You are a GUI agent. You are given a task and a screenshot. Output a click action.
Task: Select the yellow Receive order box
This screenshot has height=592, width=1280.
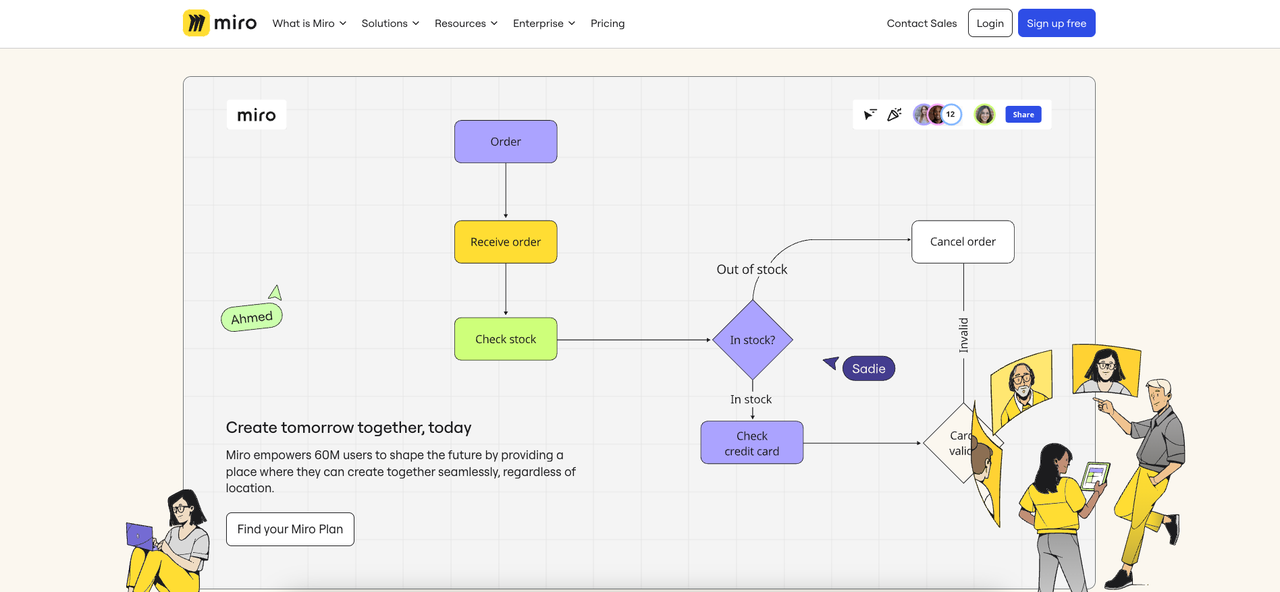coord(506,242)
